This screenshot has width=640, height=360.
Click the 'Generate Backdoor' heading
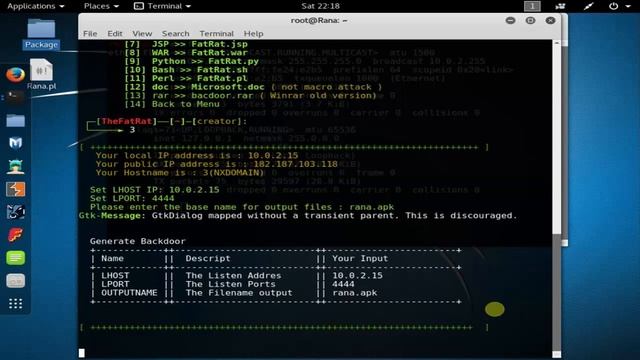pyautogui.click(x=138, y=241)
